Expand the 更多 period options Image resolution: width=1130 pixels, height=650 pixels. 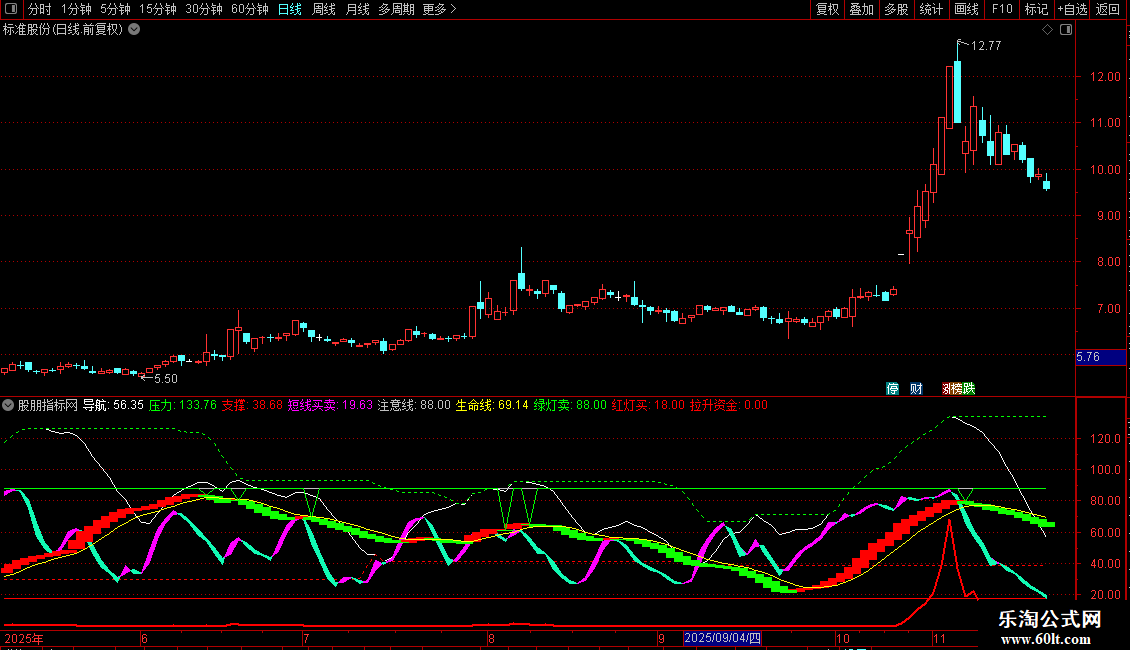439,9
